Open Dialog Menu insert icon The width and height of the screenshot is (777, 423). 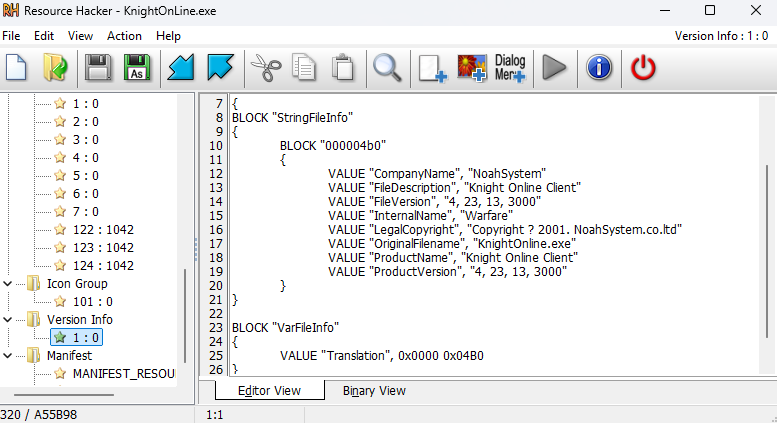click(510, 68)
